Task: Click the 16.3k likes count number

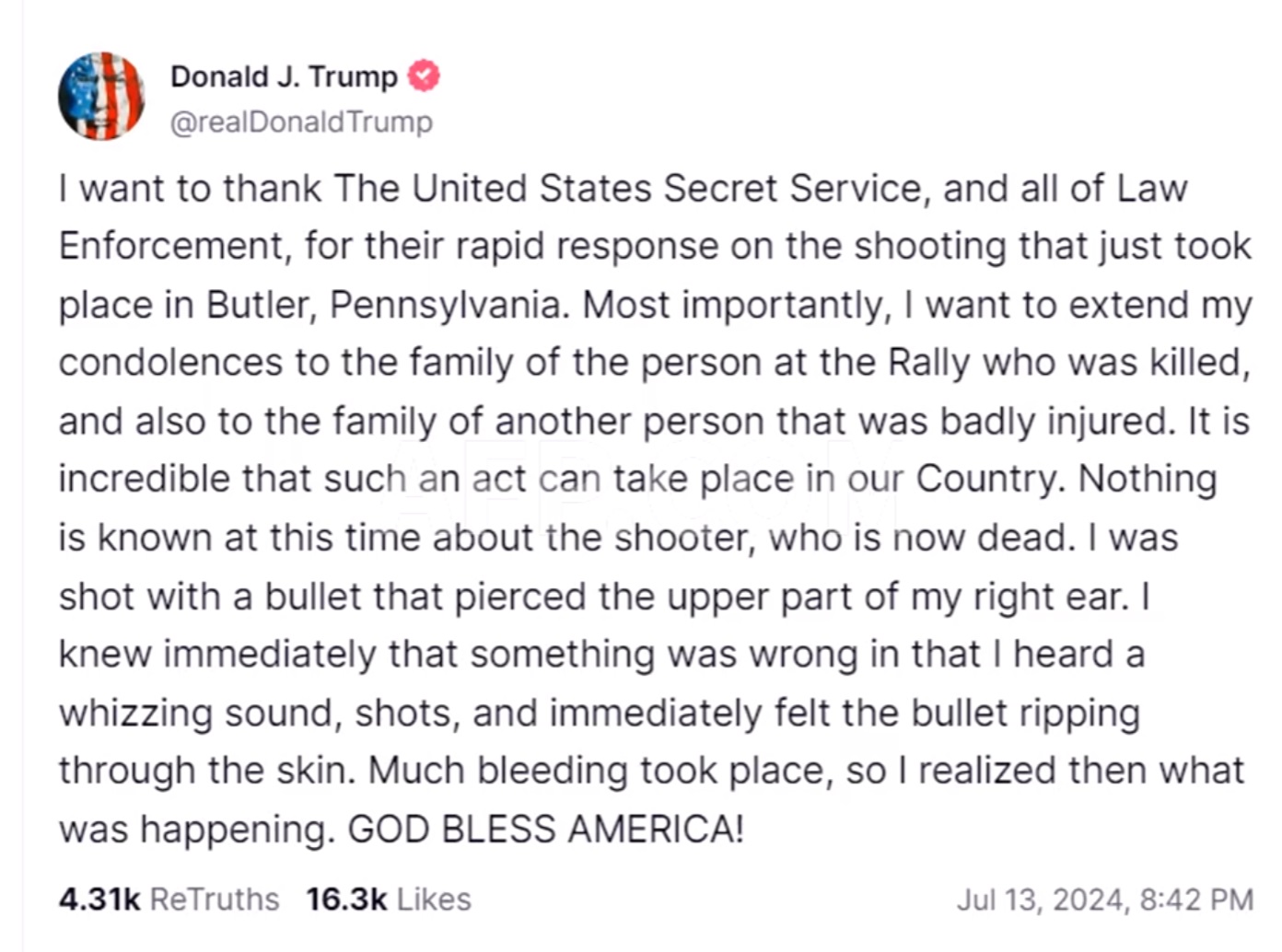Action: pyautogui.click(x=346, y=900)
